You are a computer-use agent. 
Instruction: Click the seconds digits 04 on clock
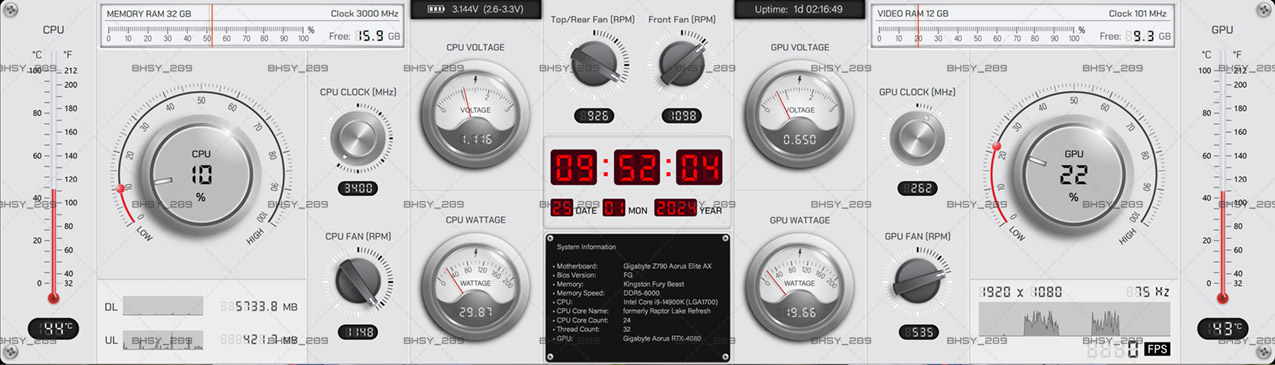[699, 167]
